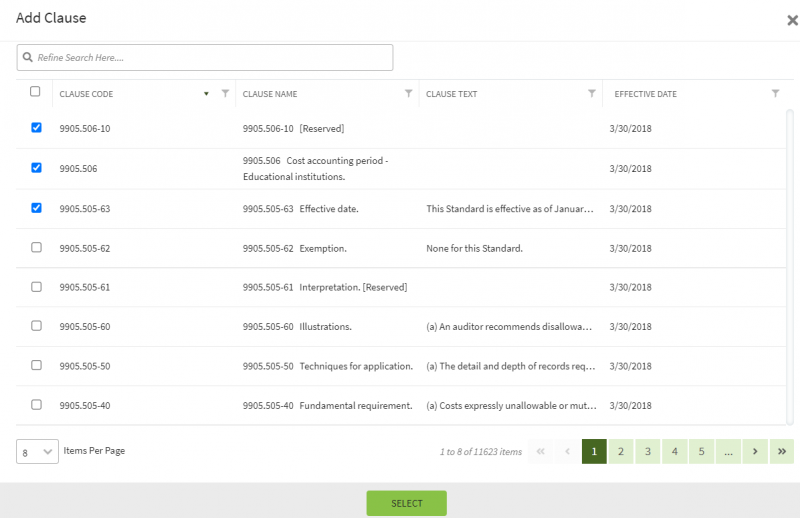Go to page 3
The image size is (800, 518).
point(647,451)
